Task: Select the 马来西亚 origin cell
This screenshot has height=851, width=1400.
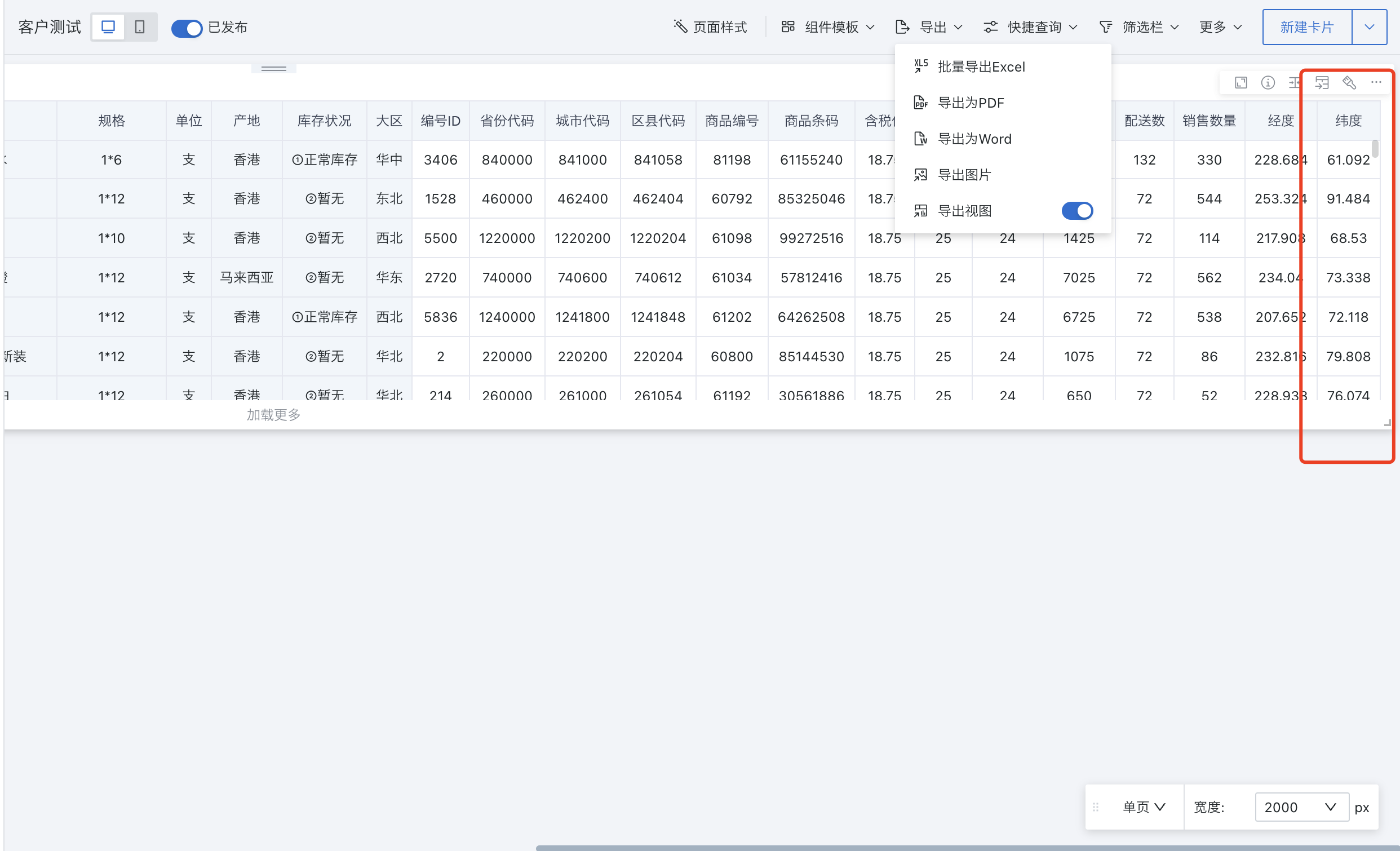Action: (x=247, y=277)
